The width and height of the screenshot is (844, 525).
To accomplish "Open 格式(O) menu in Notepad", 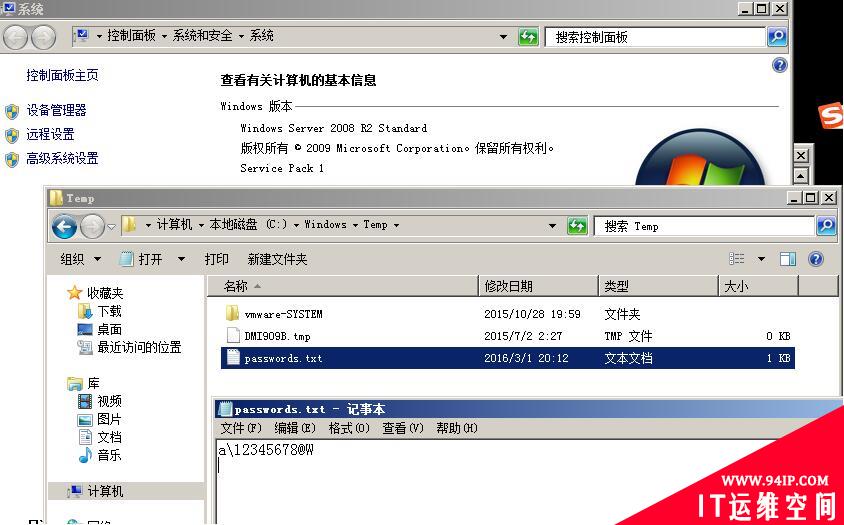I will click(349, 428).
